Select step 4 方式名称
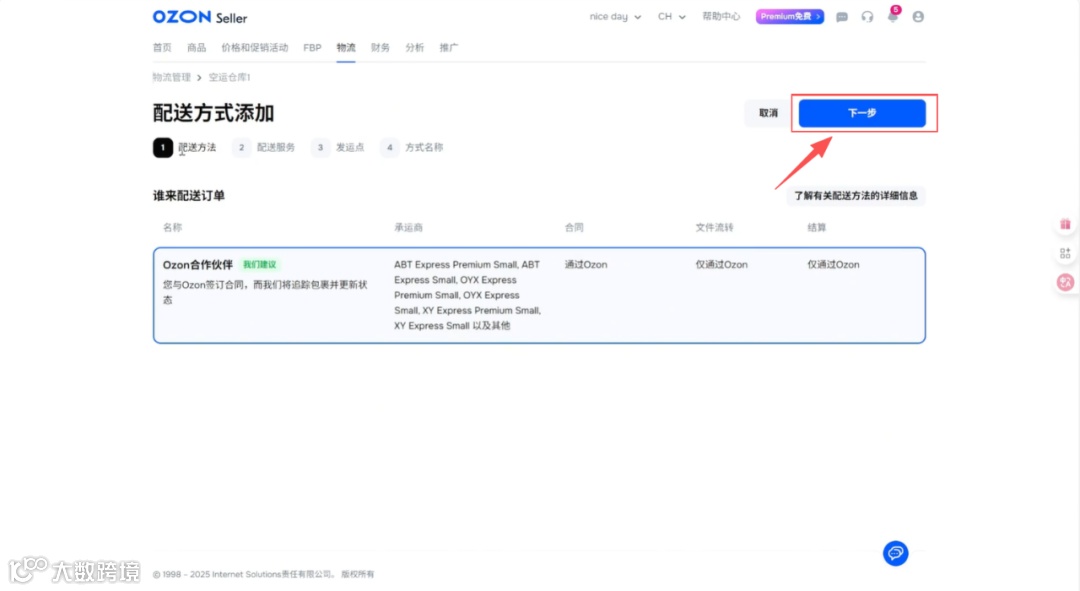 coord(411,147)
